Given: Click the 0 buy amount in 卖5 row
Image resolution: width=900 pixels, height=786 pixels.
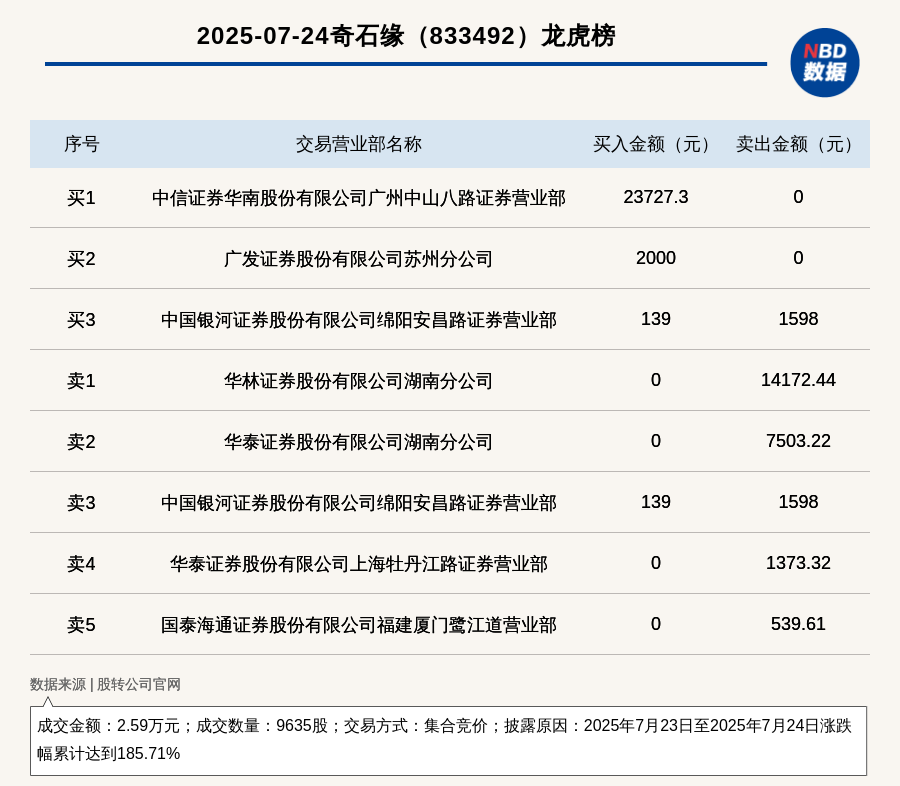Looking at the screenshot, I should 655,624.
